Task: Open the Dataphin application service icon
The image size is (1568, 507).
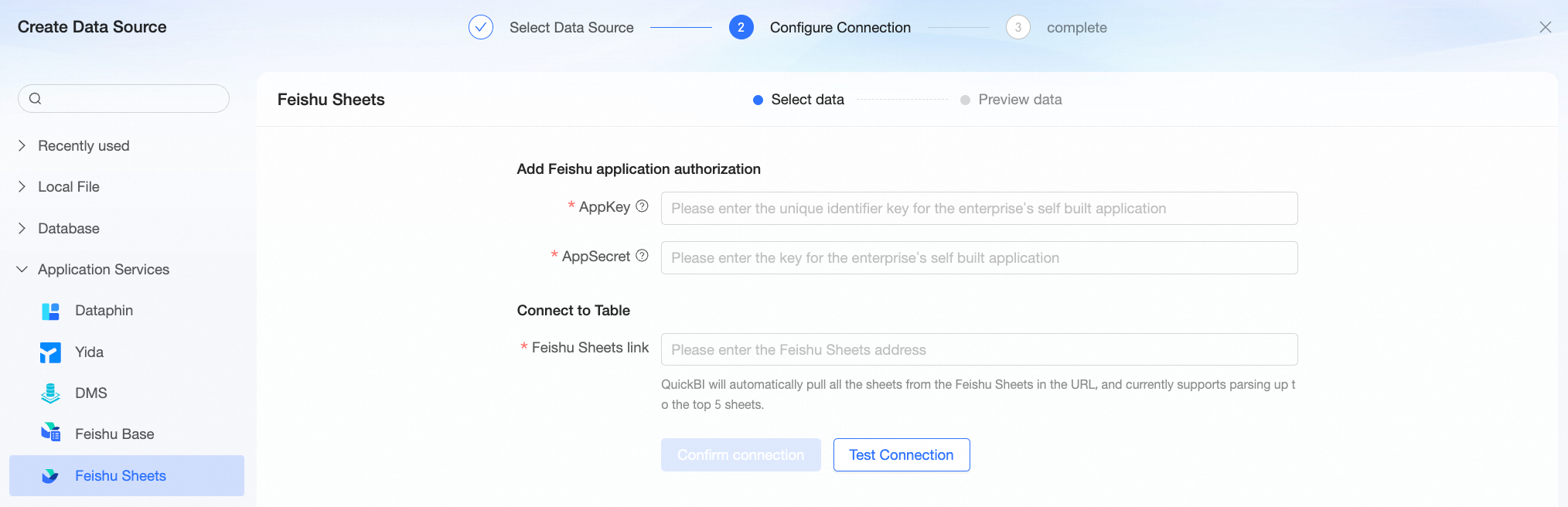Action: tap(50, 311)
